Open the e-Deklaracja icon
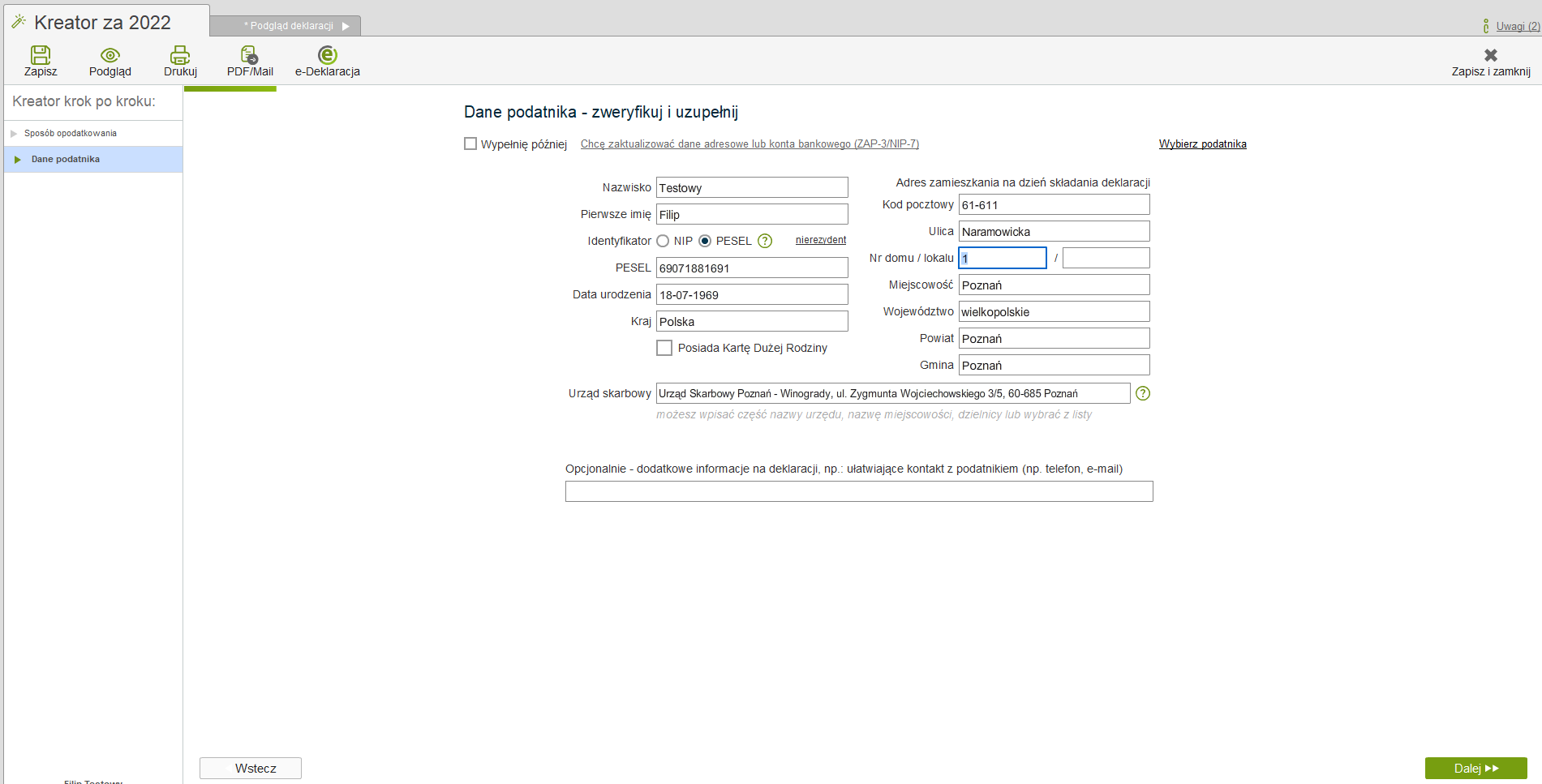This screenshot has height=784, width=1542. click(327, 55)
